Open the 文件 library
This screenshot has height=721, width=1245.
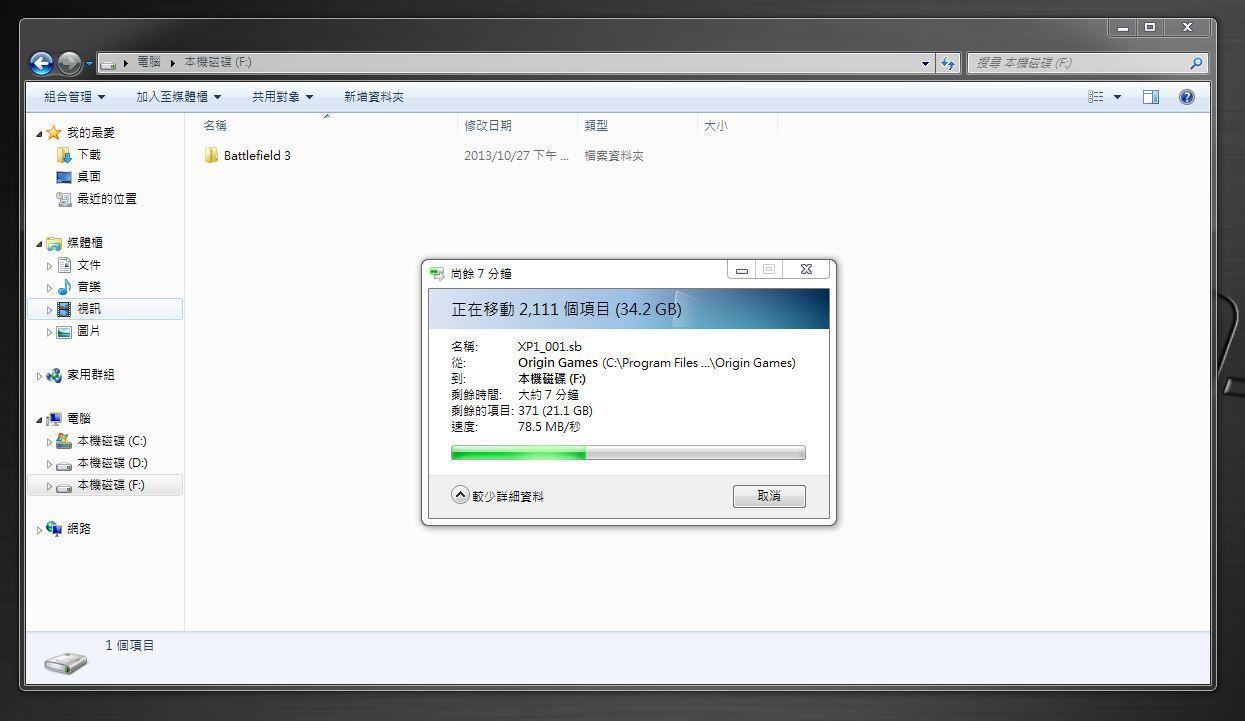pos(89,265)
